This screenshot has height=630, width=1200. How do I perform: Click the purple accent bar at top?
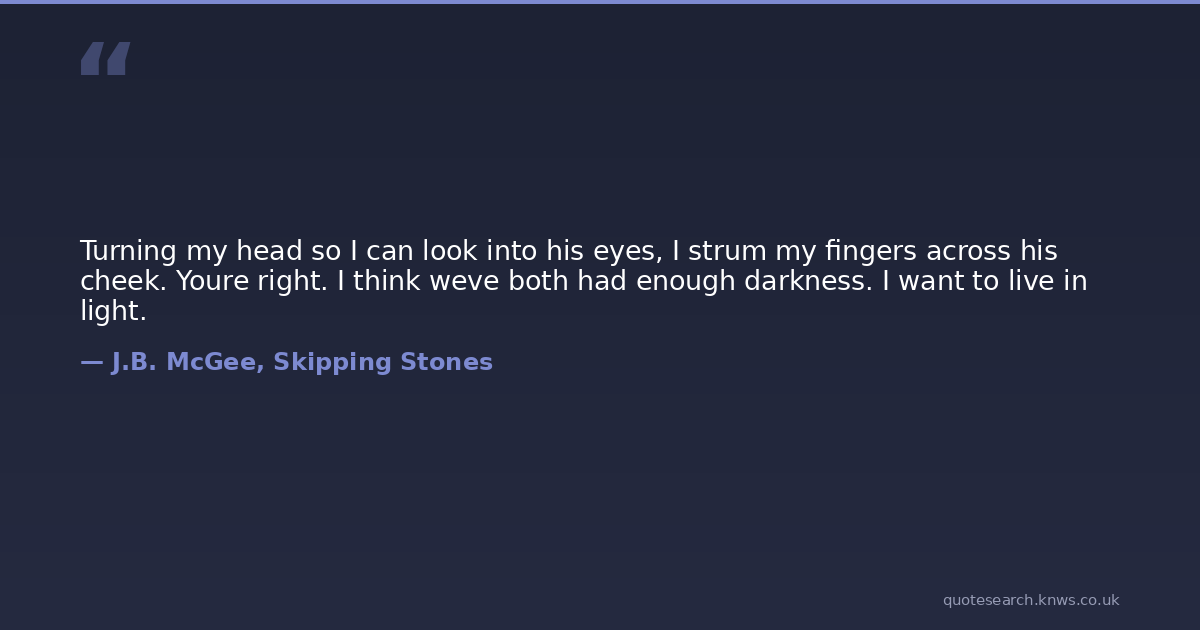(x=600, y=2)
